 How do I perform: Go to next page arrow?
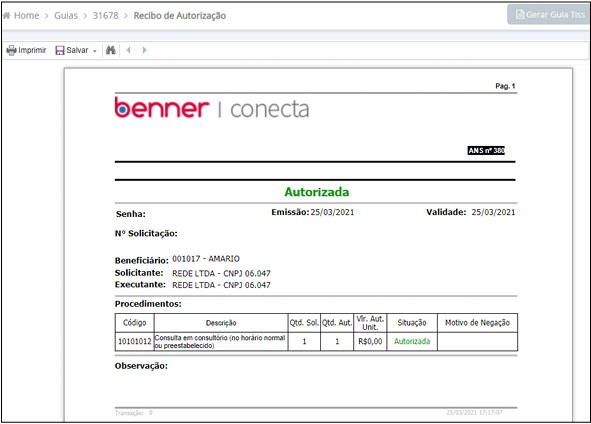click(144, 50)
